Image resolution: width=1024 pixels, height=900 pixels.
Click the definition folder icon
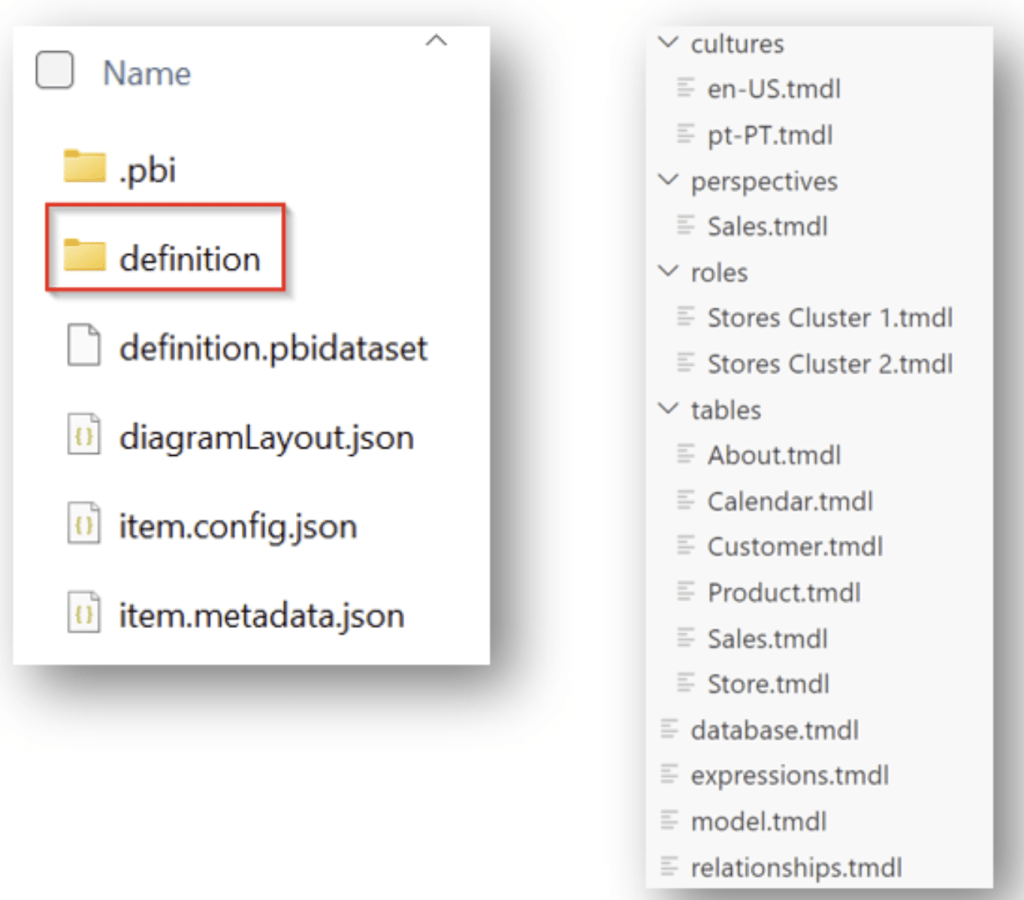[x=84, y=257]
